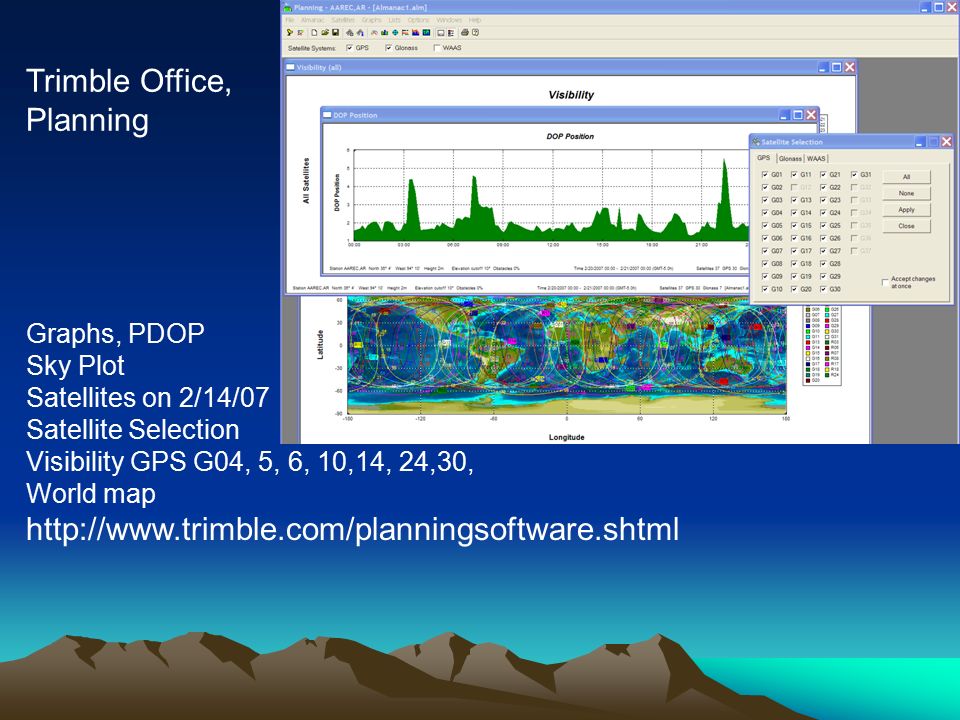
Task: Click the None button
Action: tap(906, 193)
